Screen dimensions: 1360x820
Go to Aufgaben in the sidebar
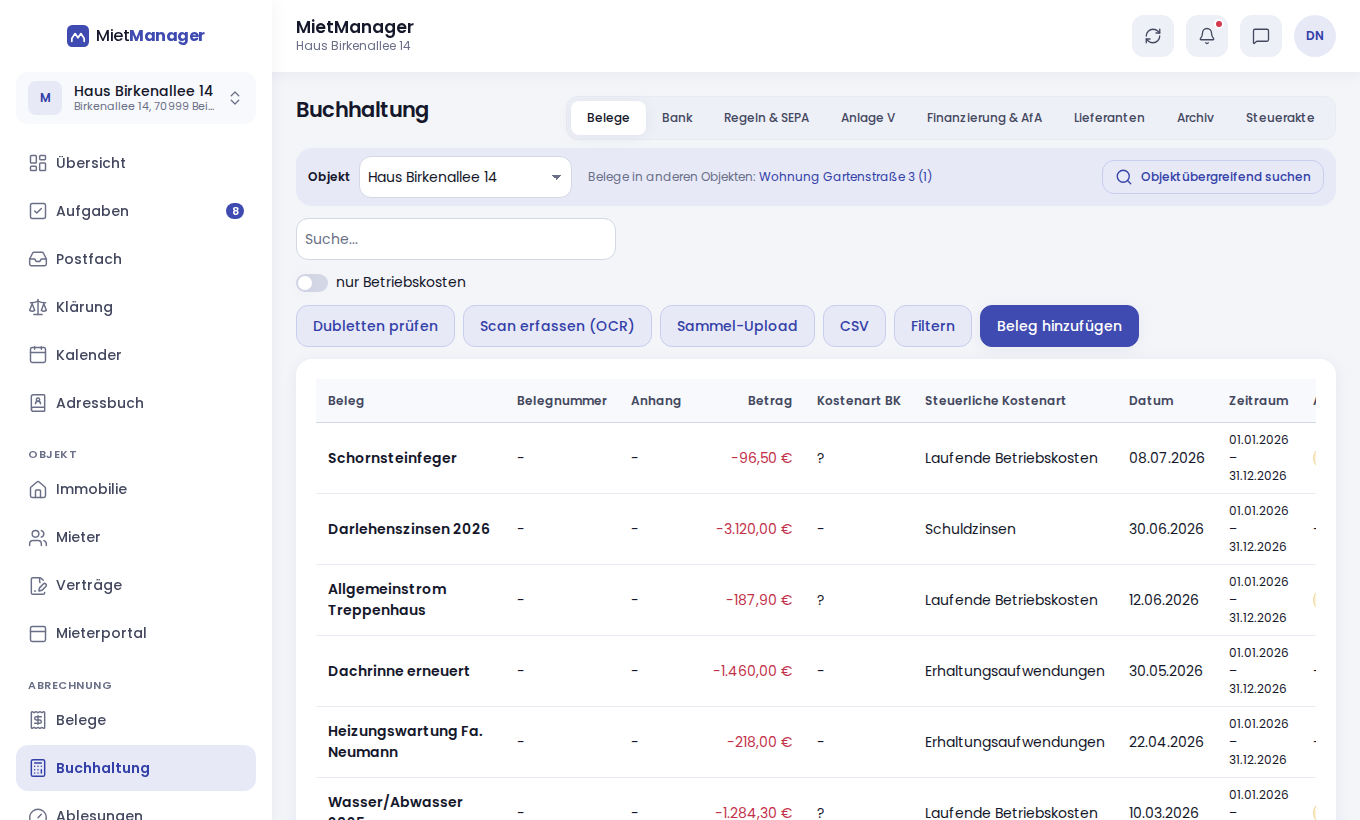click(x=136, y=211)
